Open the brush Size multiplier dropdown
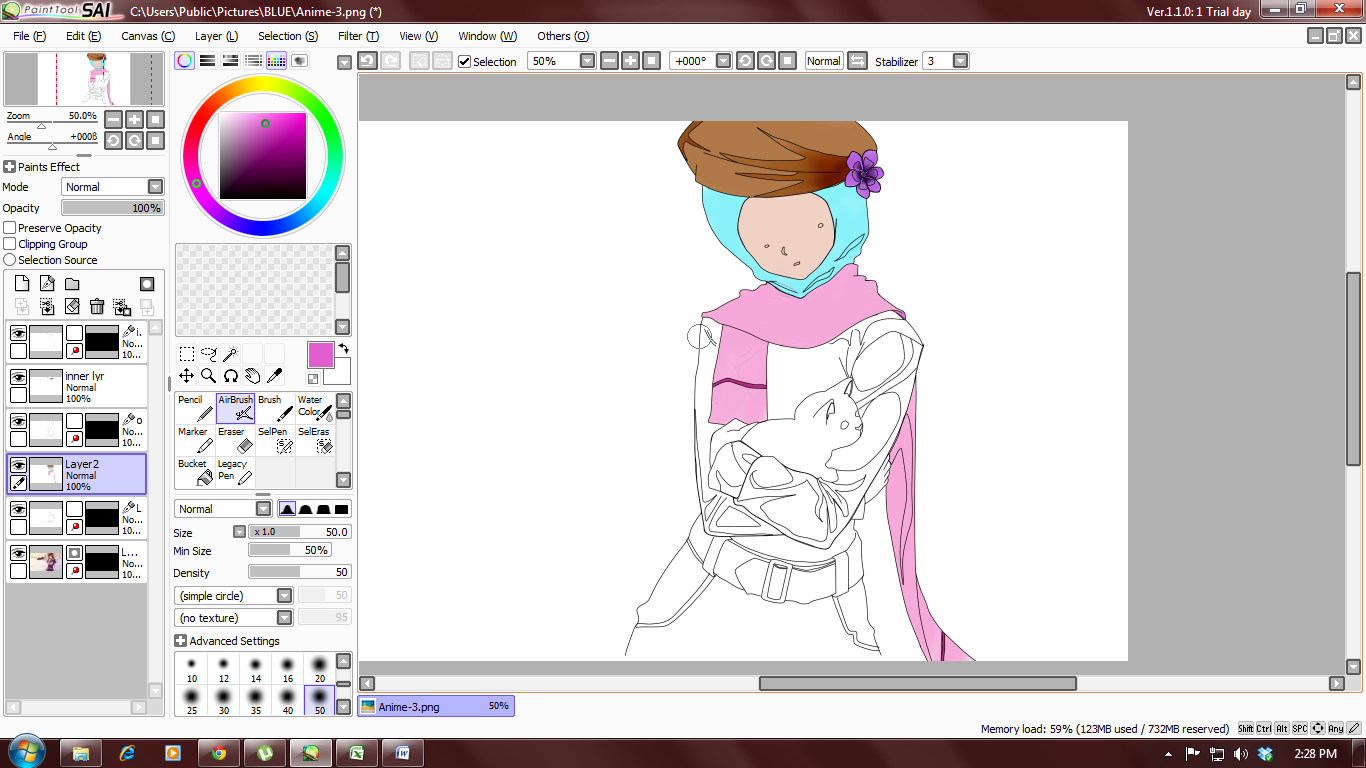The width and height of the screenshot is (1366, 768). click(x=239, y=532)
